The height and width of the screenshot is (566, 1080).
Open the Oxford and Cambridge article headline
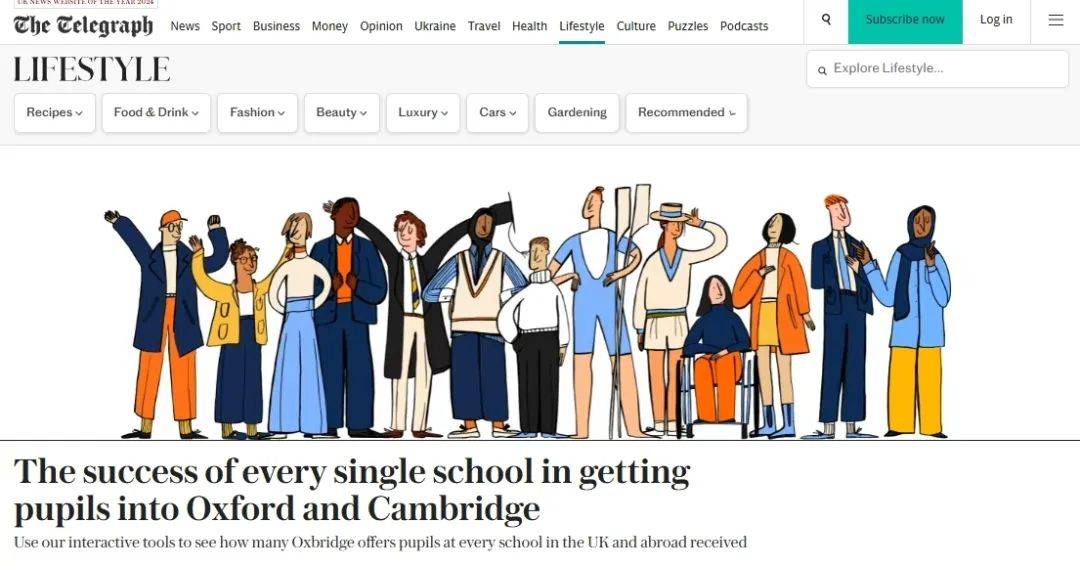click(352, 490)
